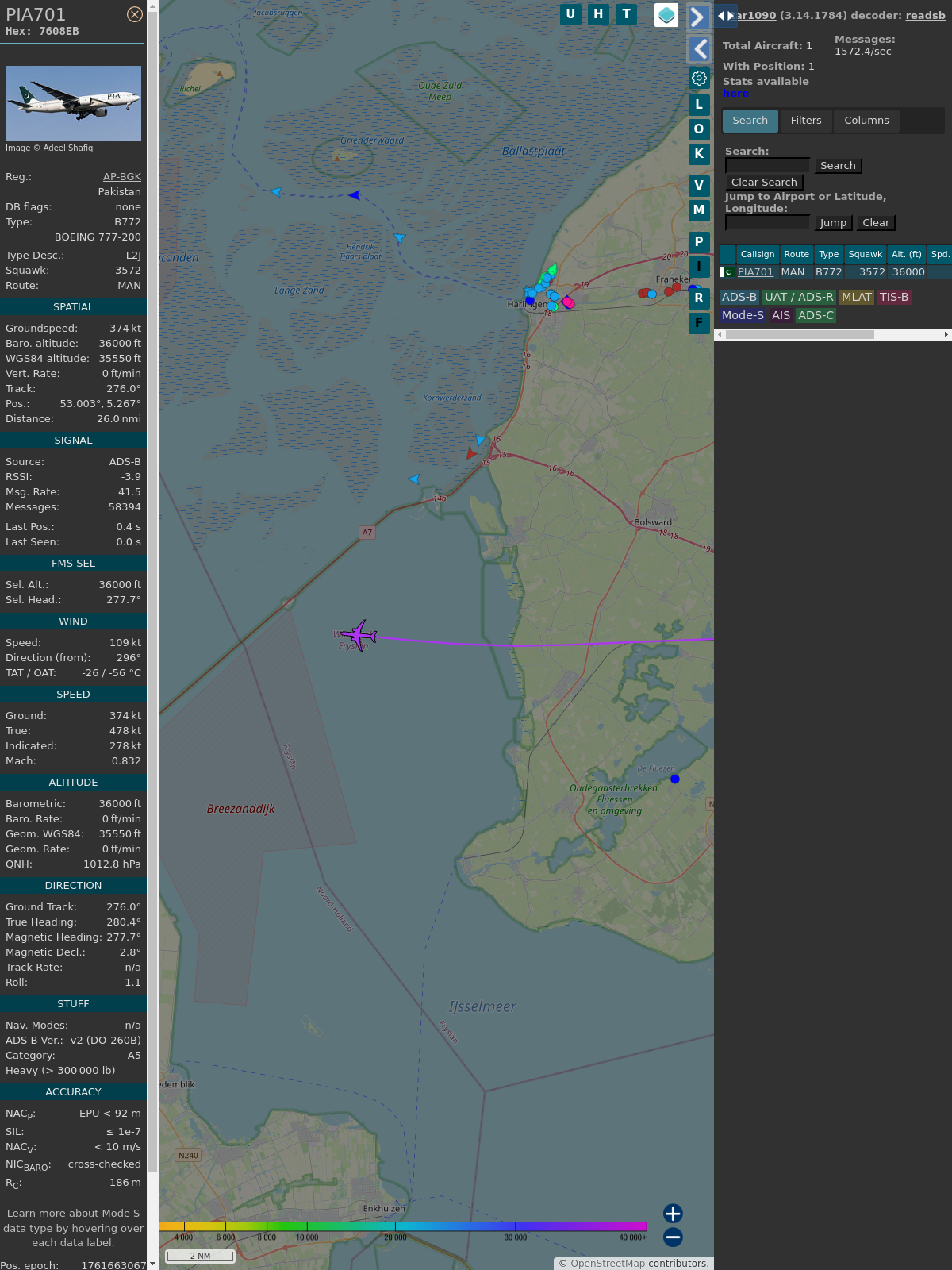Focus the Search input field
952x1270 pixels.
[x=768, y=165]
